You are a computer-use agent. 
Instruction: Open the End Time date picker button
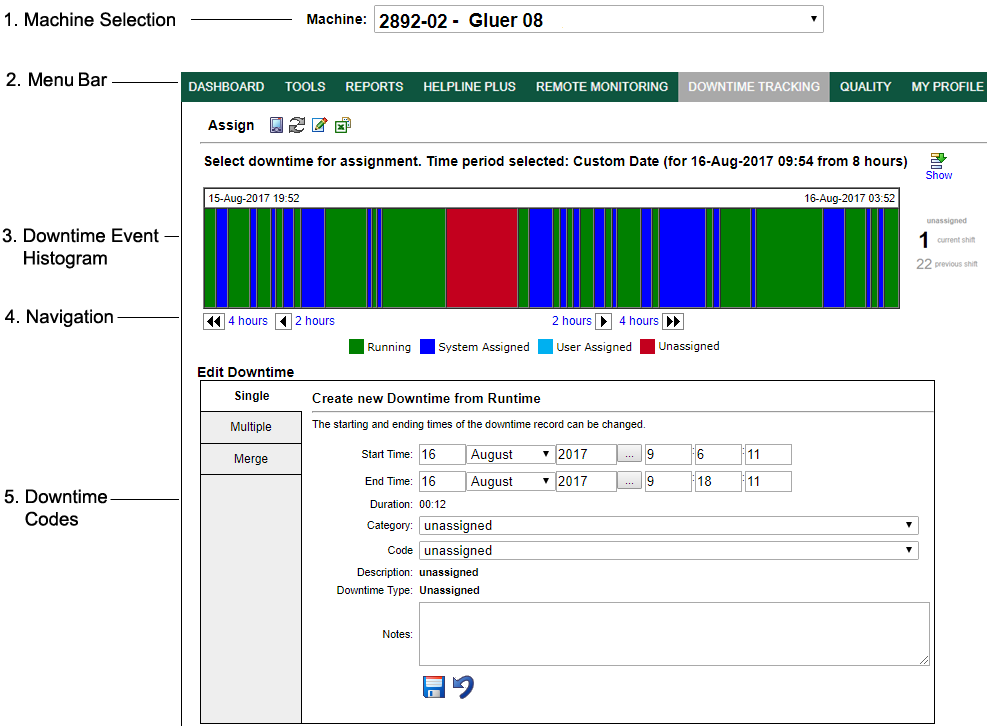[629, 481]
